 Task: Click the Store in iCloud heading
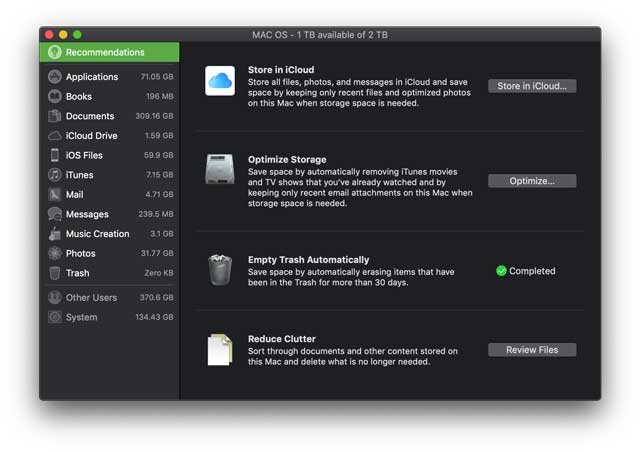pos(281,70)
